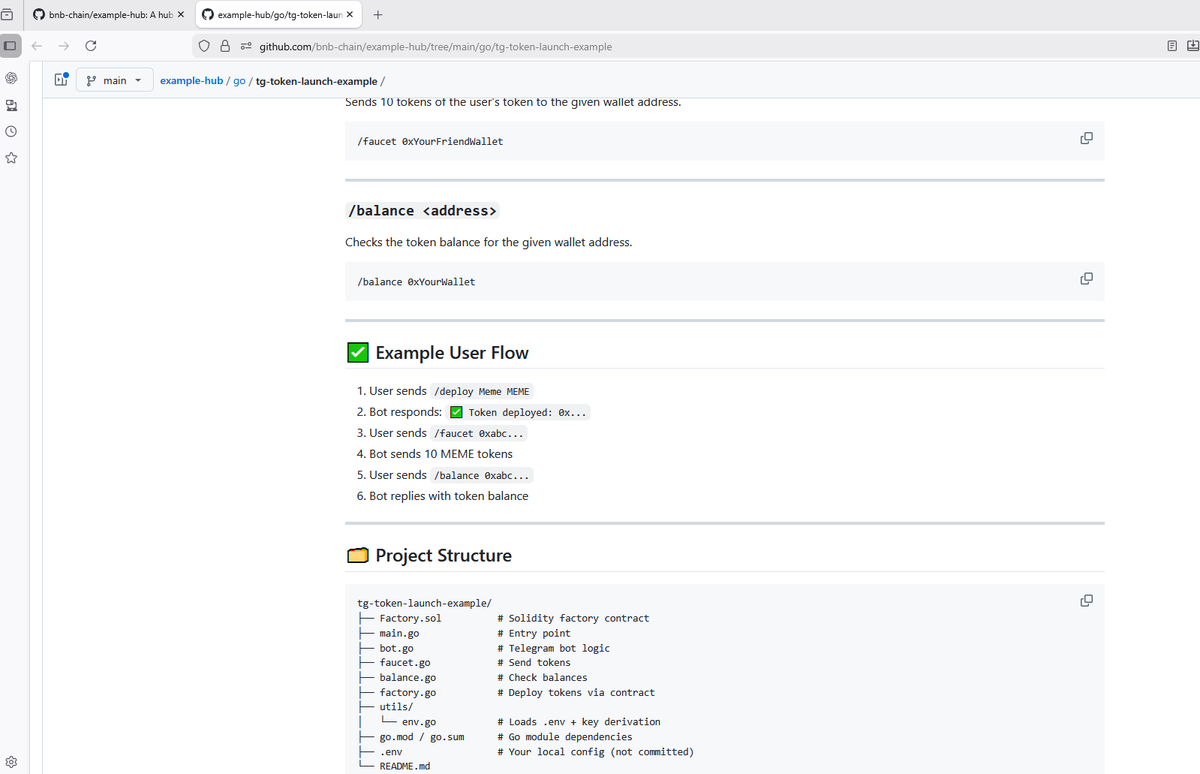
Task: Click the /balance <address> heading
Action: [x=421, y=211]
